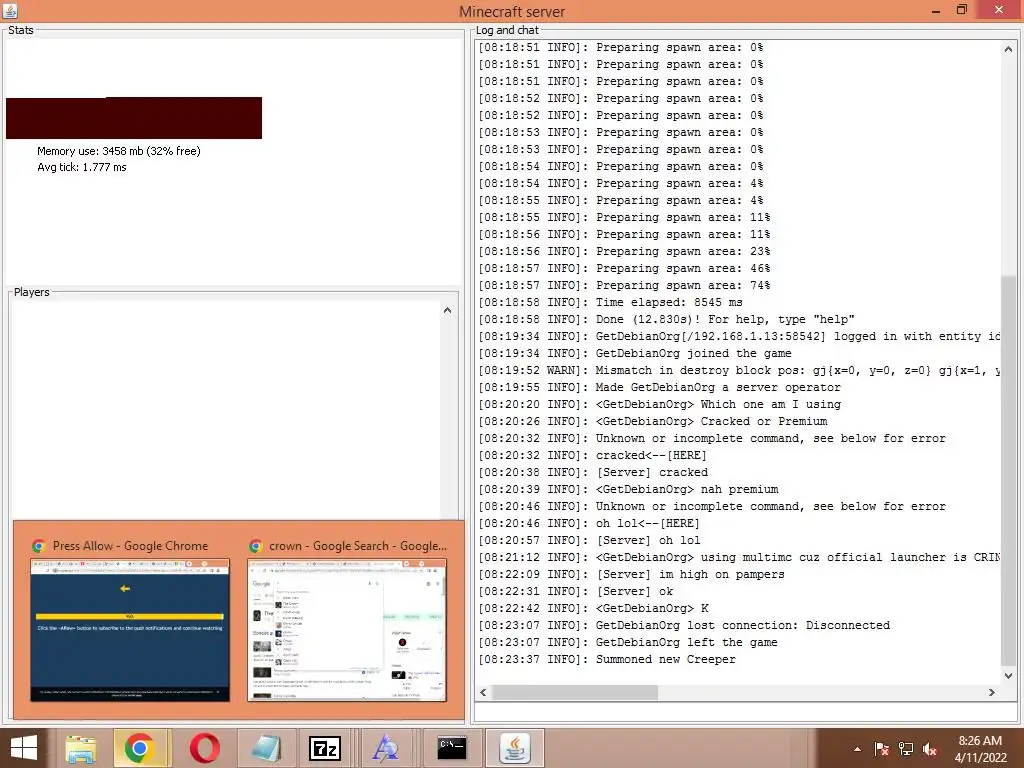Click the log horizontal scroll left arrow
Viewport: 1024px width, 768px height.
[x=483, y=692]
